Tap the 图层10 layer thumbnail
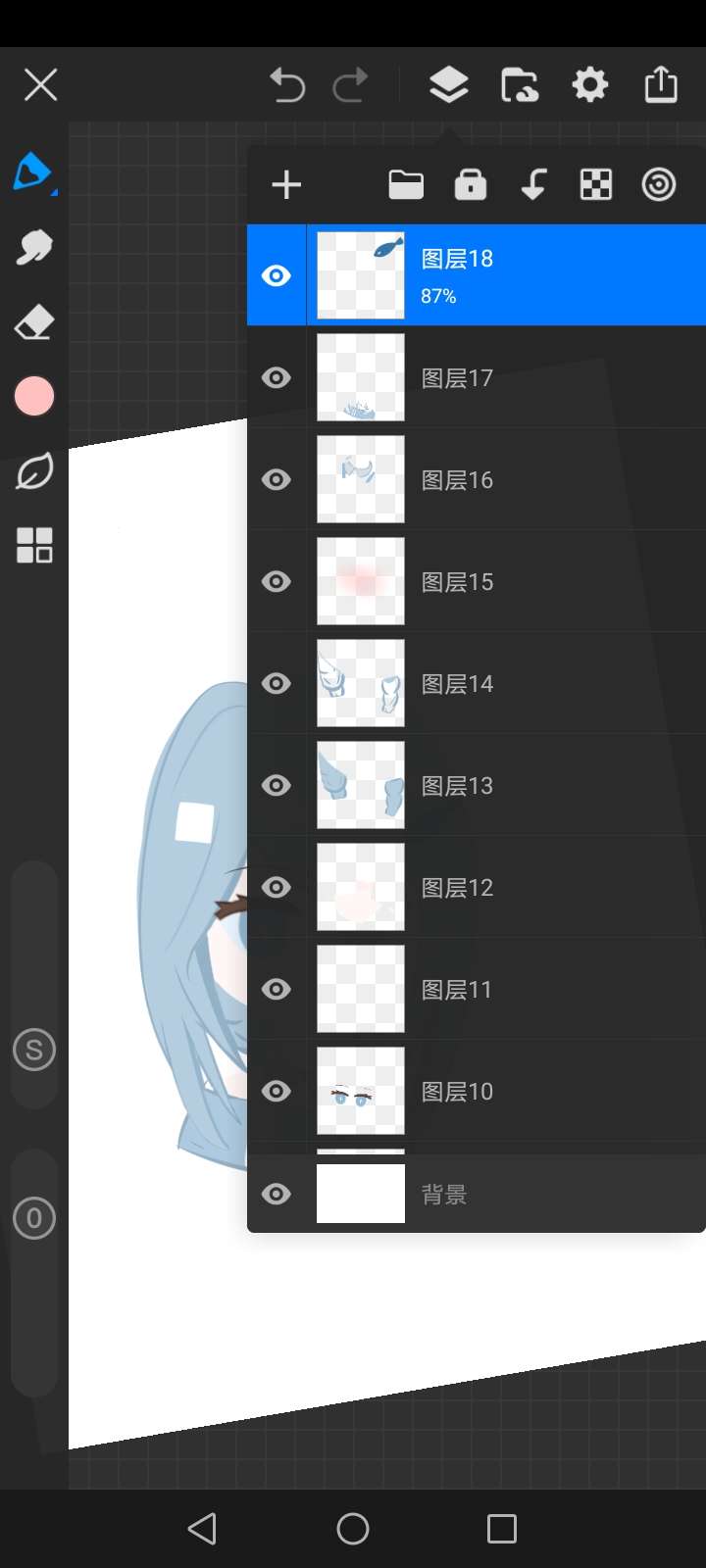706x1568 pixels. coord(361,1091)
